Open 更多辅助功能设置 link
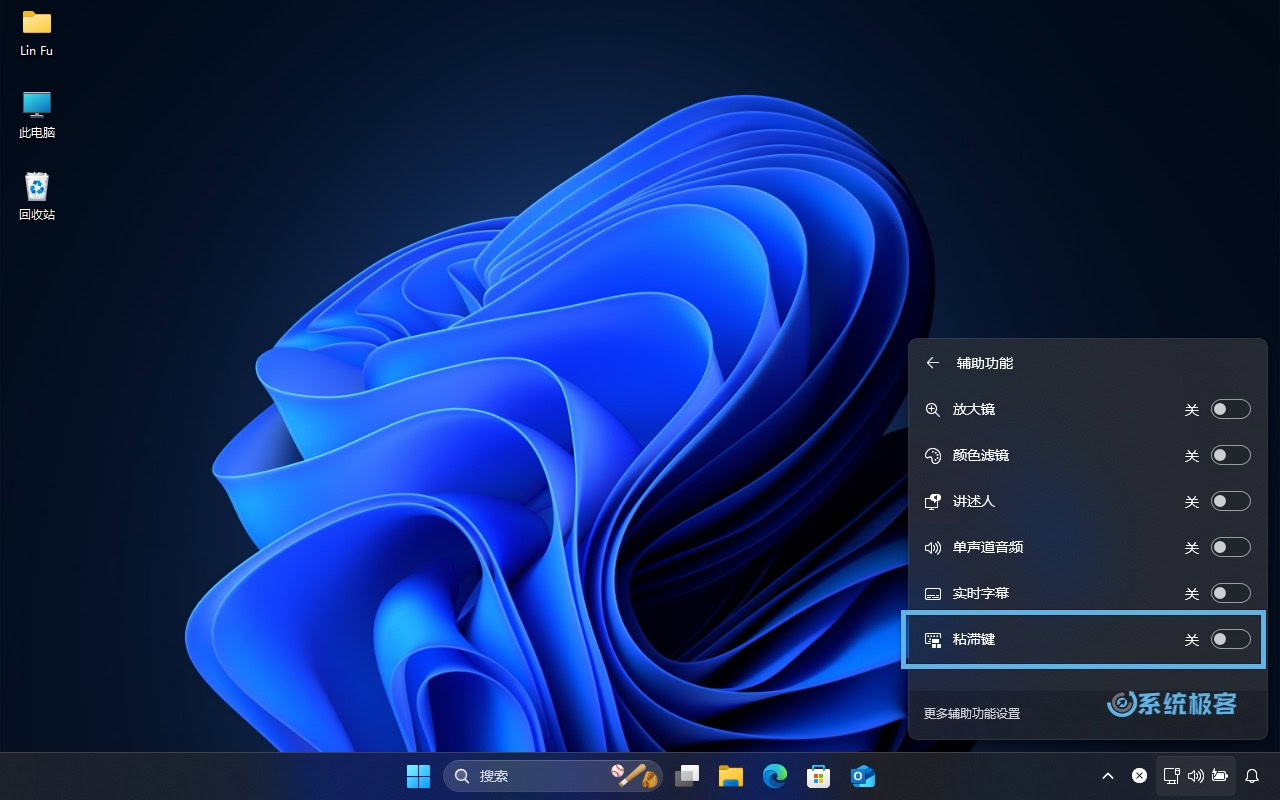The image size is (1280, 800). [x=972, y=714]
